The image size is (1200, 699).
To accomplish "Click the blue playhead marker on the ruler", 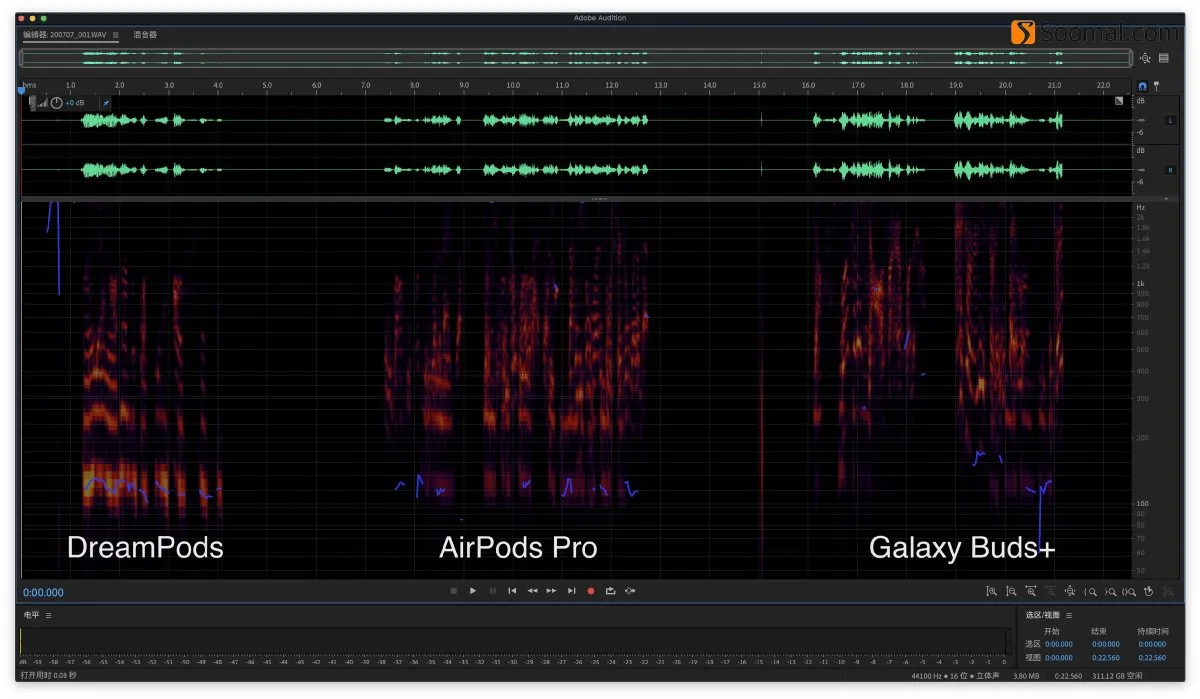I will [x=21, y=89].
